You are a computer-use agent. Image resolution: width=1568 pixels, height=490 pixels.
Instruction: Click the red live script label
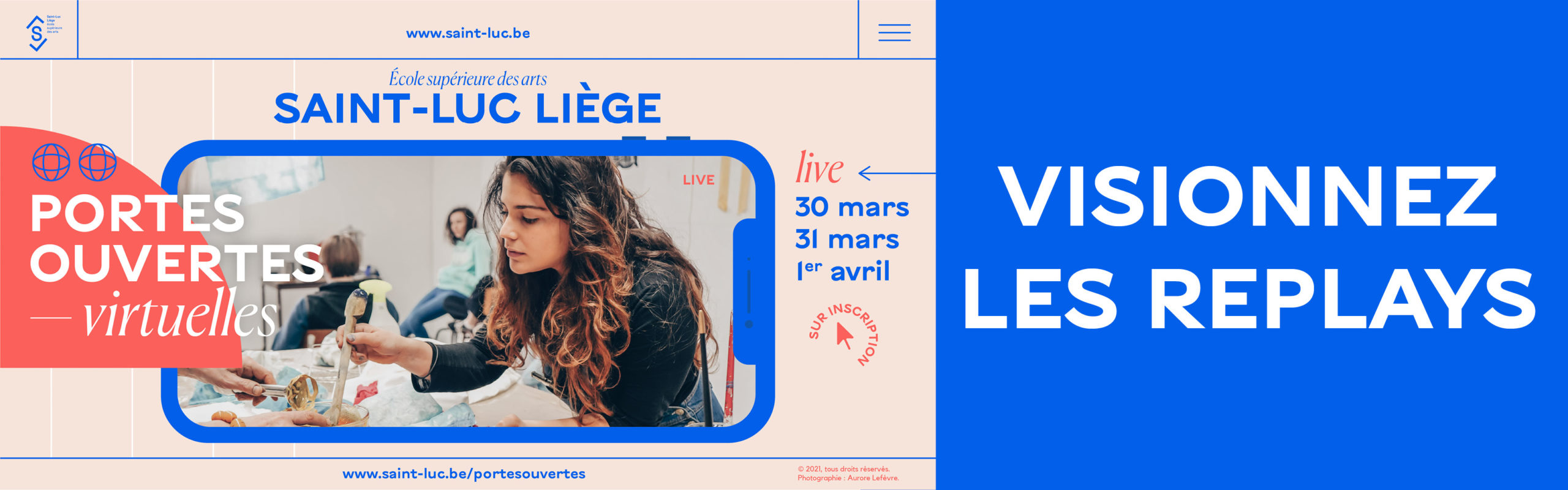tap(819, 167)
